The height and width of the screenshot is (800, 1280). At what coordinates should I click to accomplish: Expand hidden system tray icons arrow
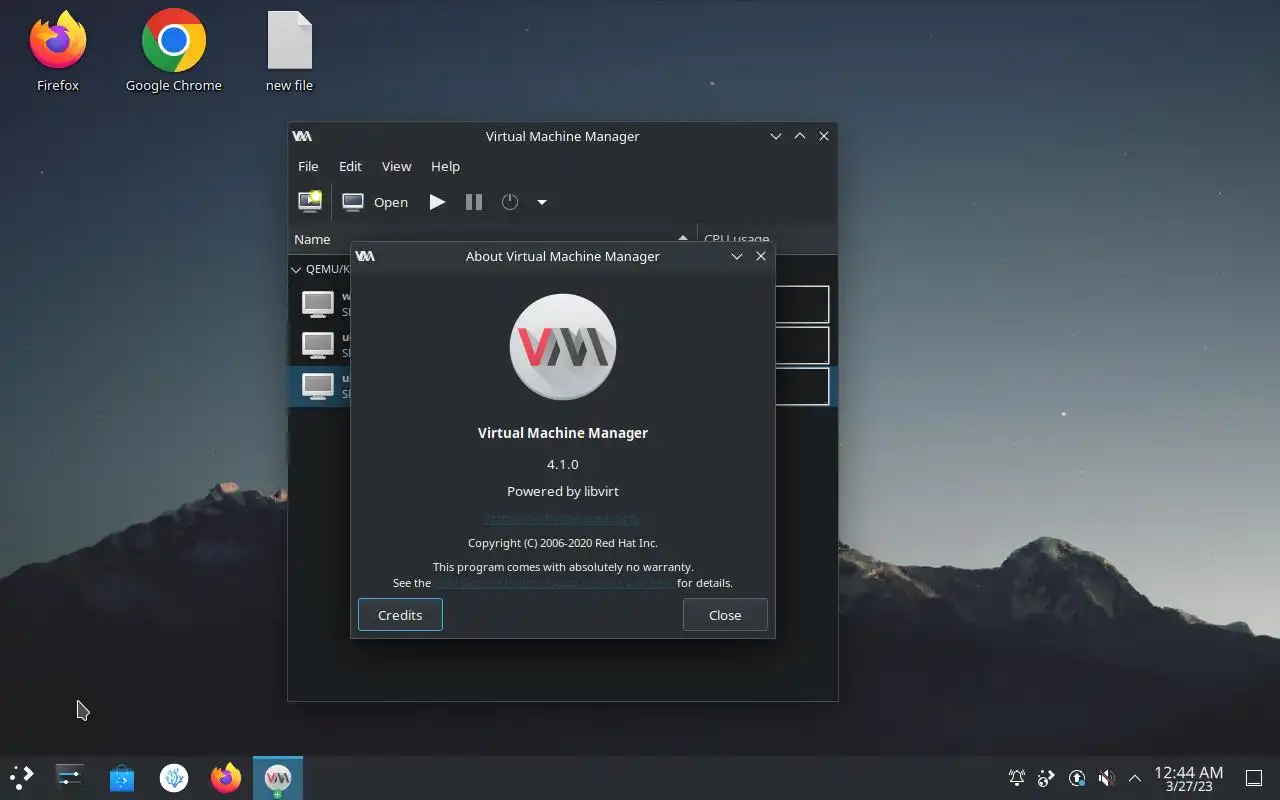point(1135,777)
